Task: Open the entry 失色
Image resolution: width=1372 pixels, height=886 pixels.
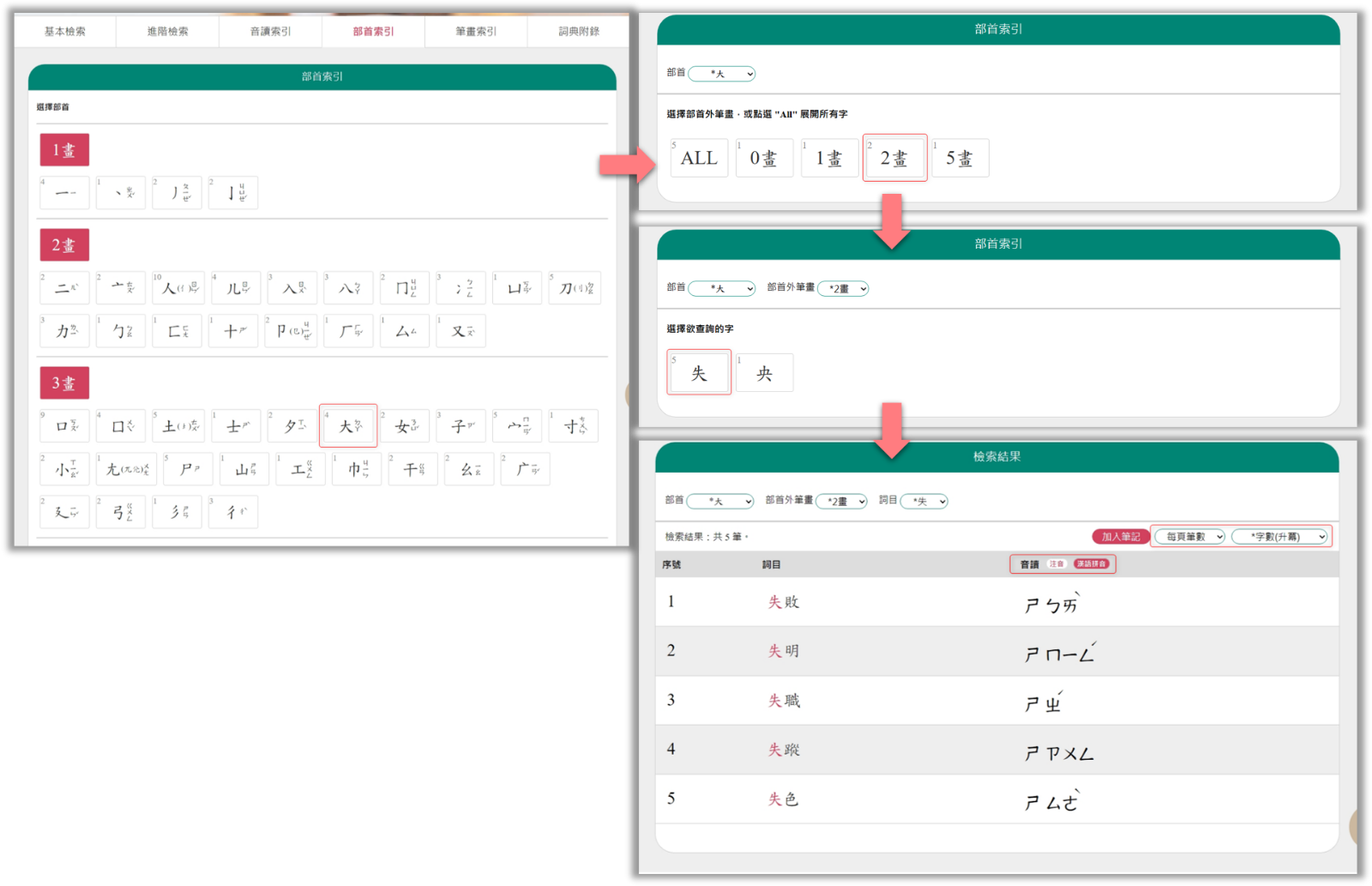Action: click(x=784, y=799)
